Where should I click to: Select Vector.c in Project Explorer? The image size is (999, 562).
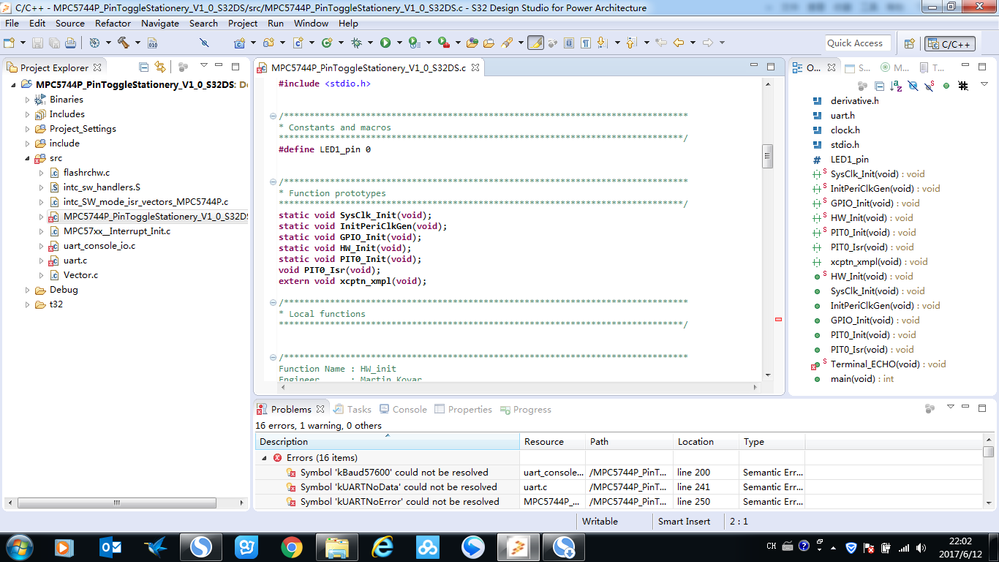click(80, 275)
